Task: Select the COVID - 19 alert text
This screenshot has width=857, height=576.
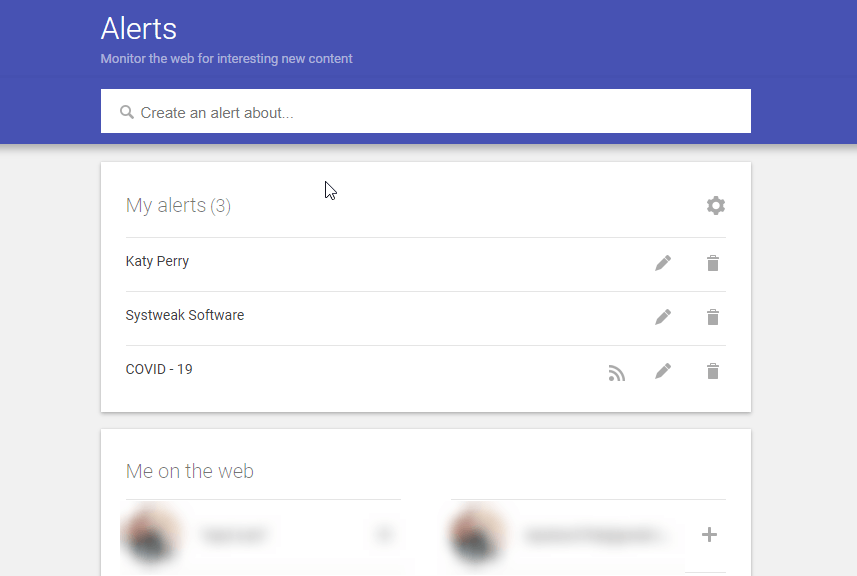Action: click(x=159, y=369)
